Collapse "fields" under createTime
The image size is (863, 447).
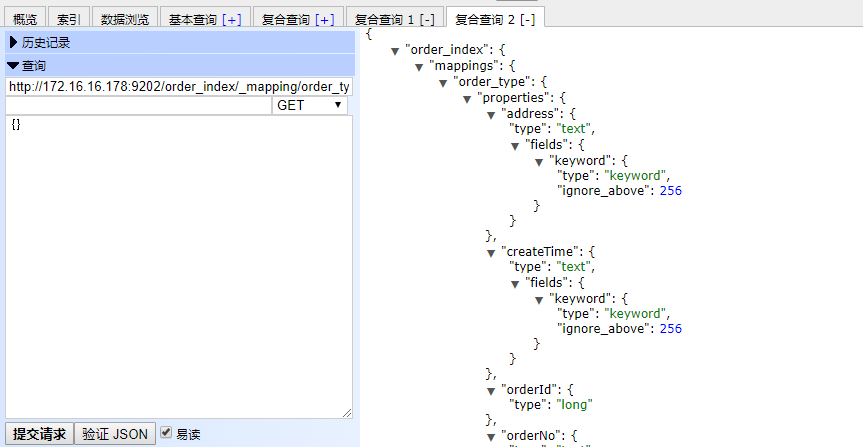click(x=515, y=284)
